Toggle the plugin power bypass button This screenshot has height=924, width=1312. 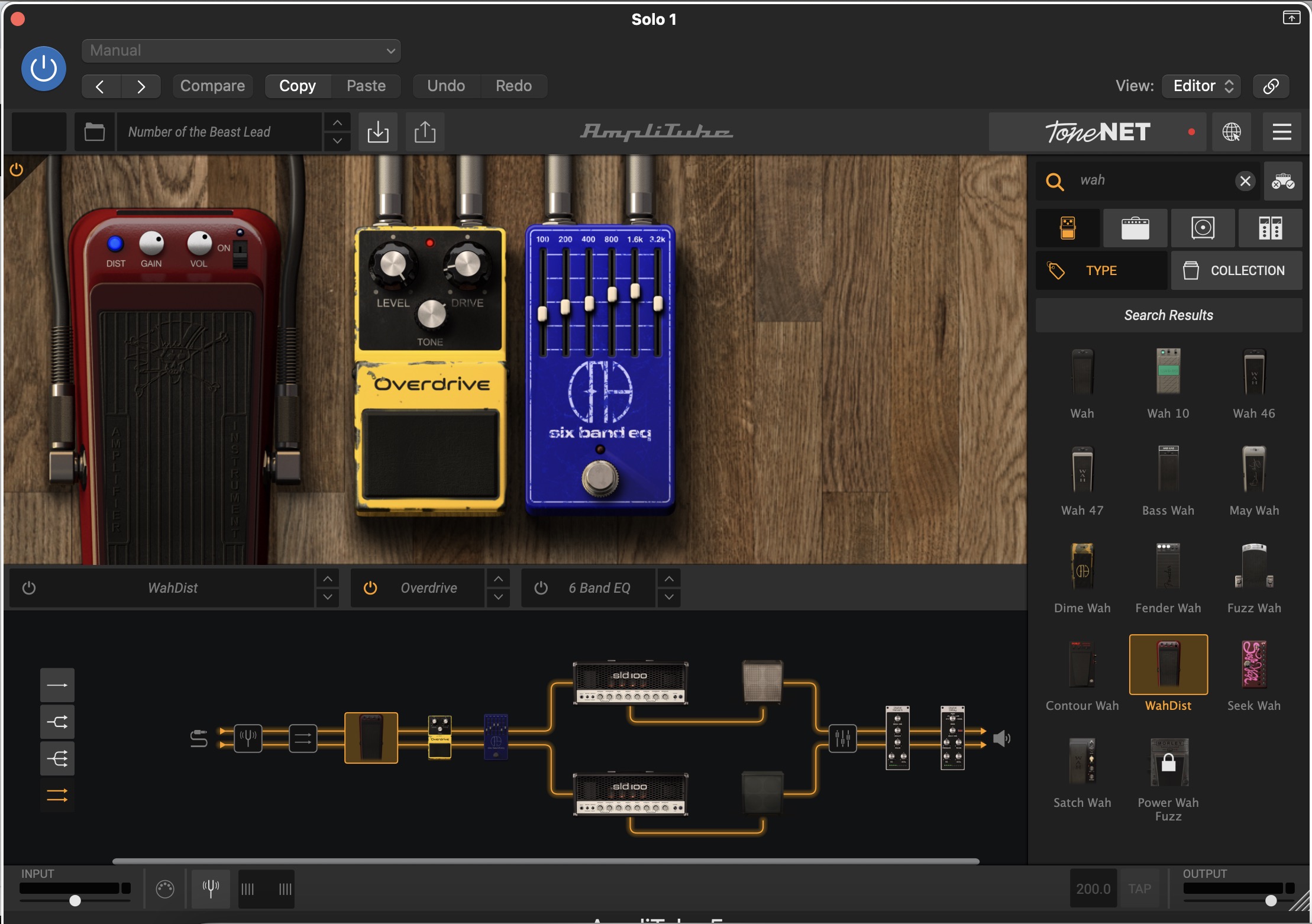[x=43, y=69]
